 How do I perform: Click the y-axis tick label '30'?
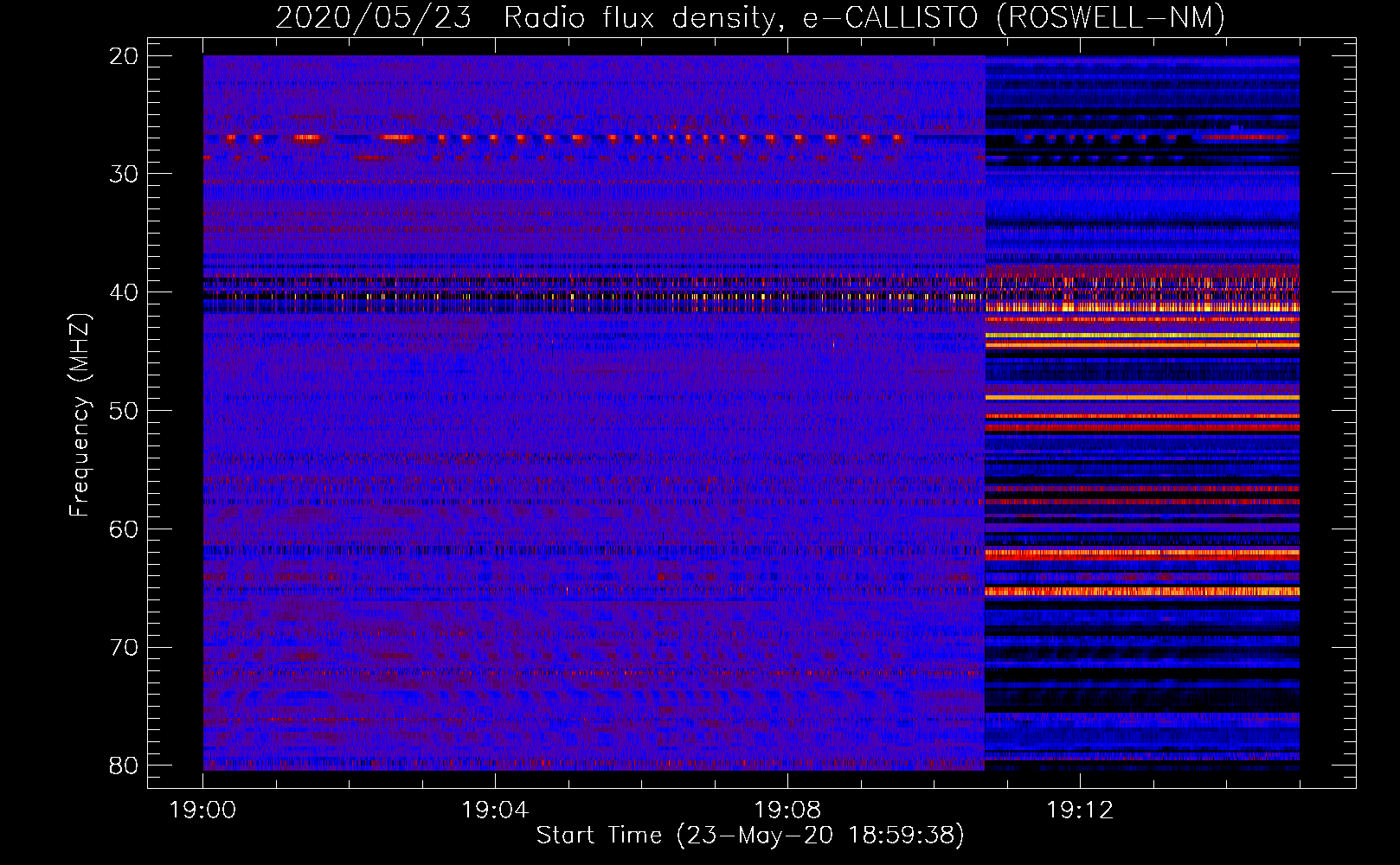(124, 174)
